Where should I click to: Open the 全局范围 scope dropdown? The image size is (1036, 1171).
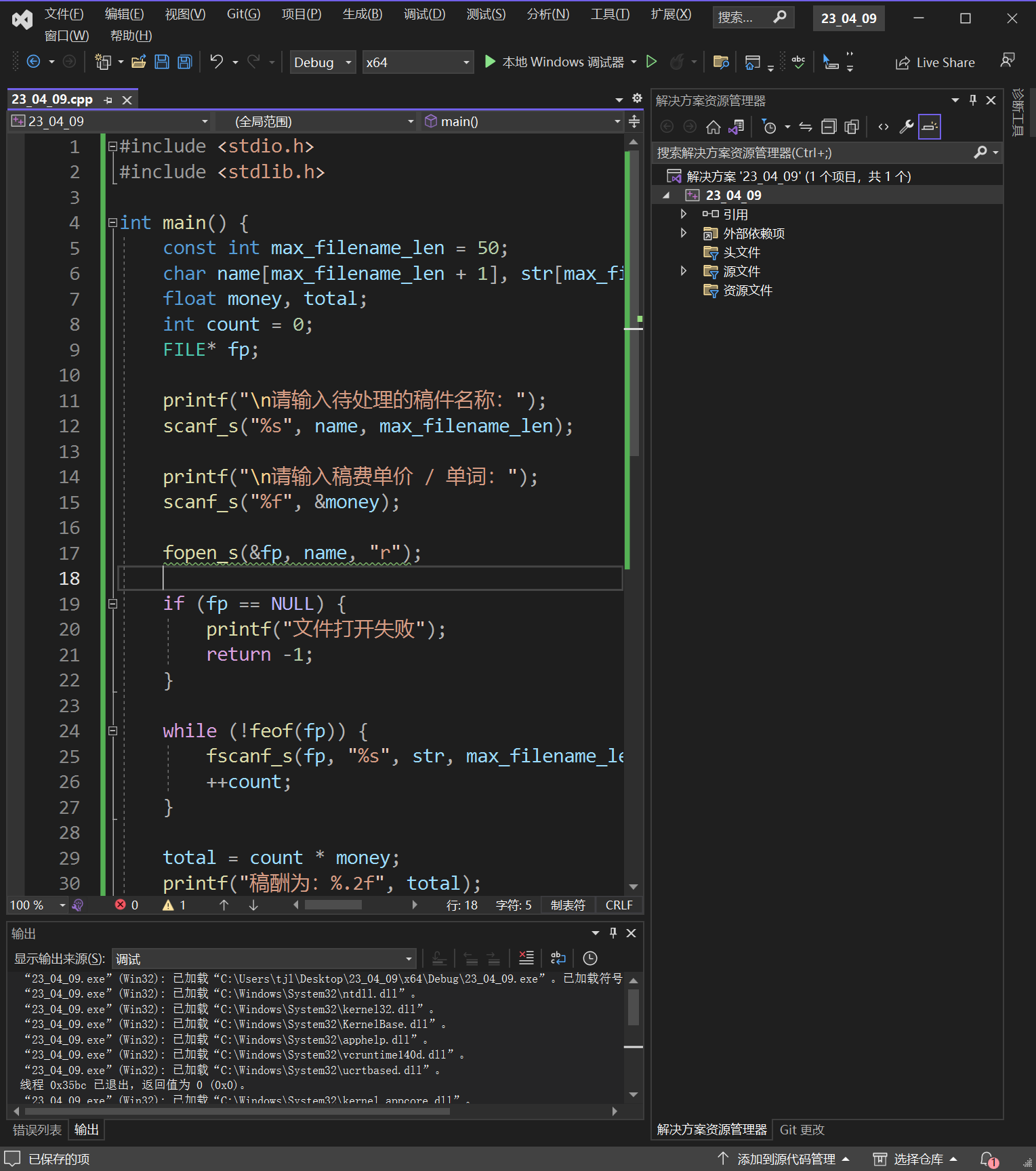click(315, 121)
